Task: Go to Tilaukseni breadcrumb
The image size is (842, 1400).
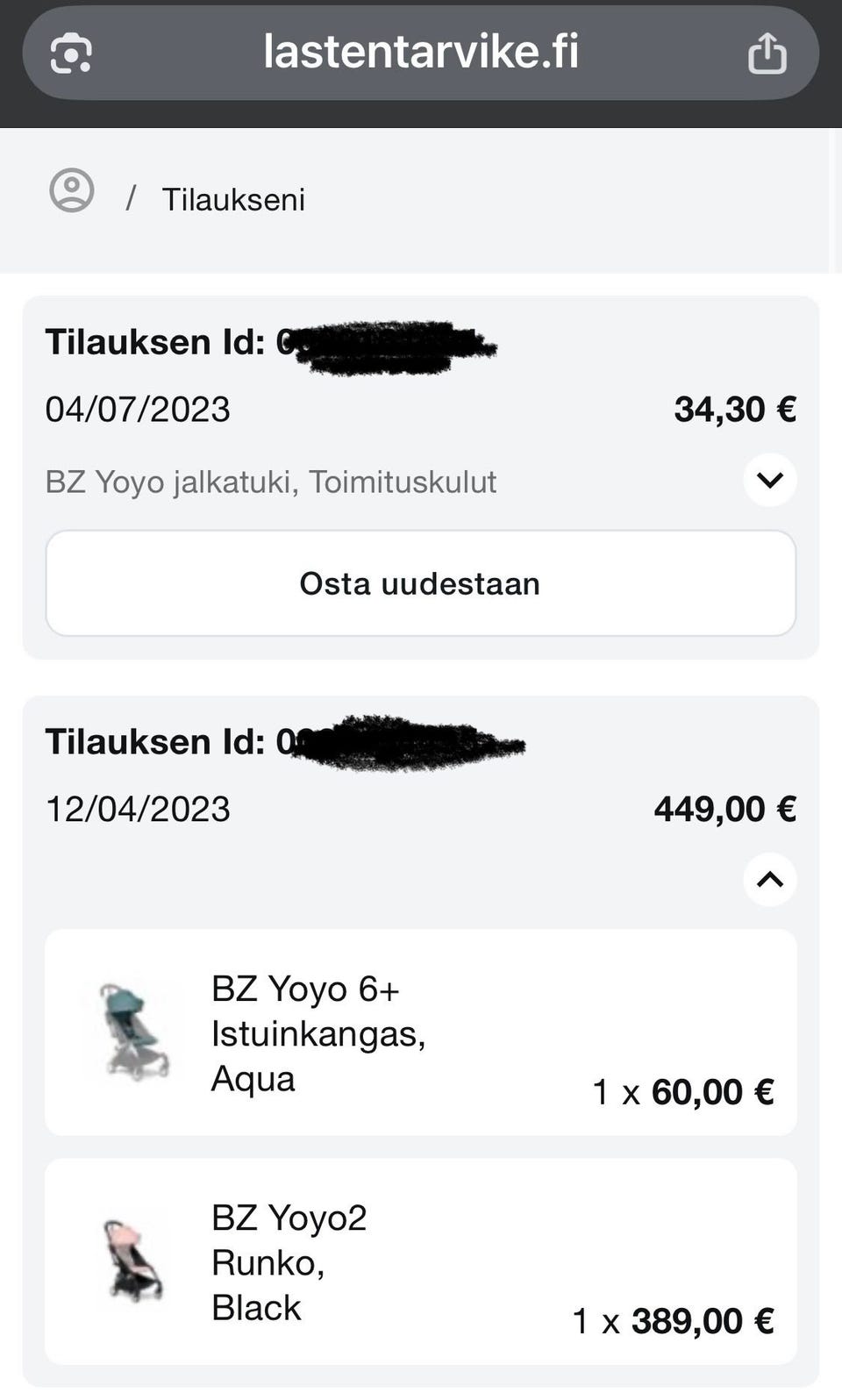Action: 233,200
